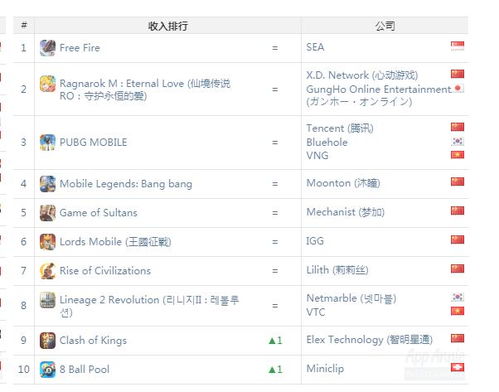
Task: Select the Rise of Civilizations icon
Action: (x=48, y=271)
